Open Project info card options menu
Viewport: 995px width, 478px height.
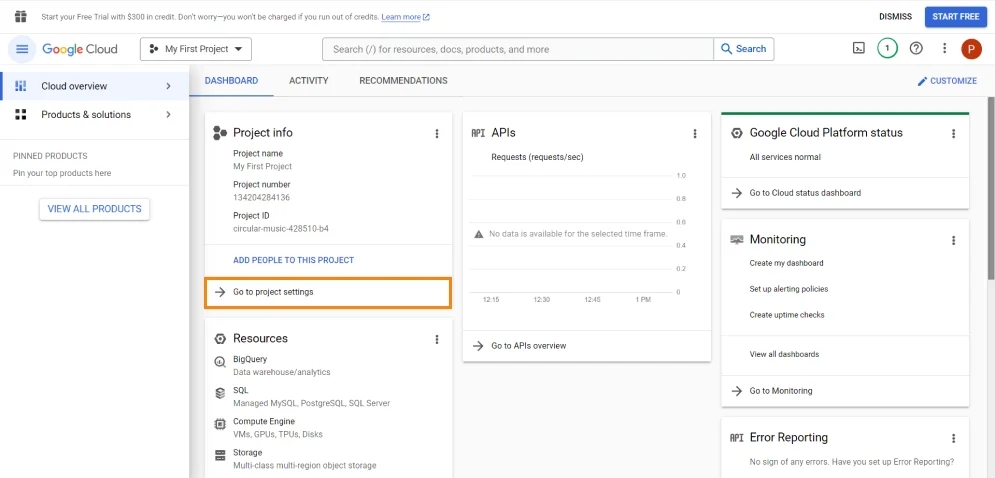(437, 133)
